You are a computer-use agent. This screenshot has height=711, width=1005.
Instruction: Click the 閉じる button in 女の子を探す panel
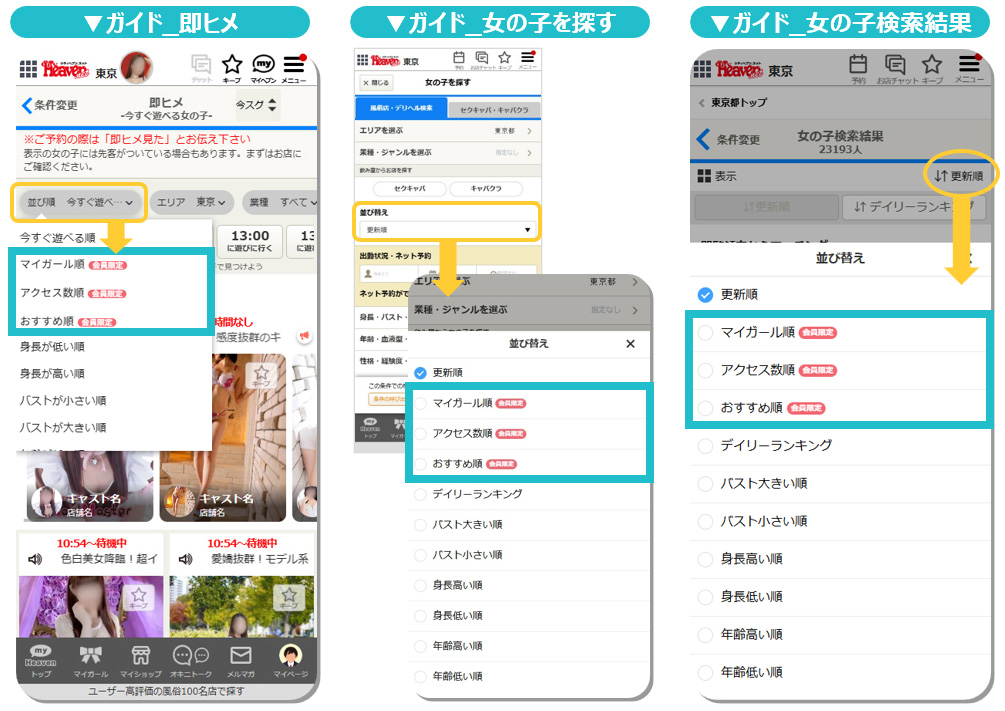point(376,82)
